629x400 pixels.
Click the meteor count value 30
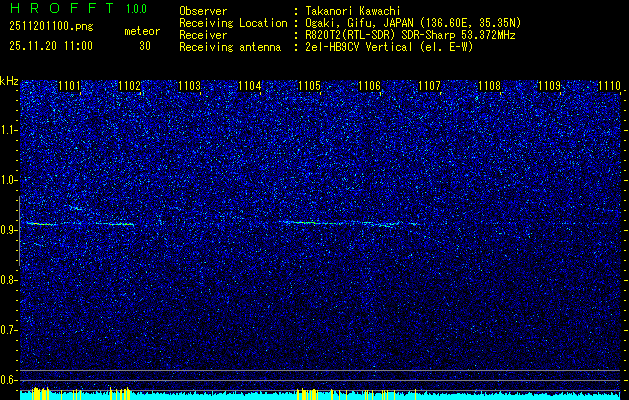tap(145, 46)
